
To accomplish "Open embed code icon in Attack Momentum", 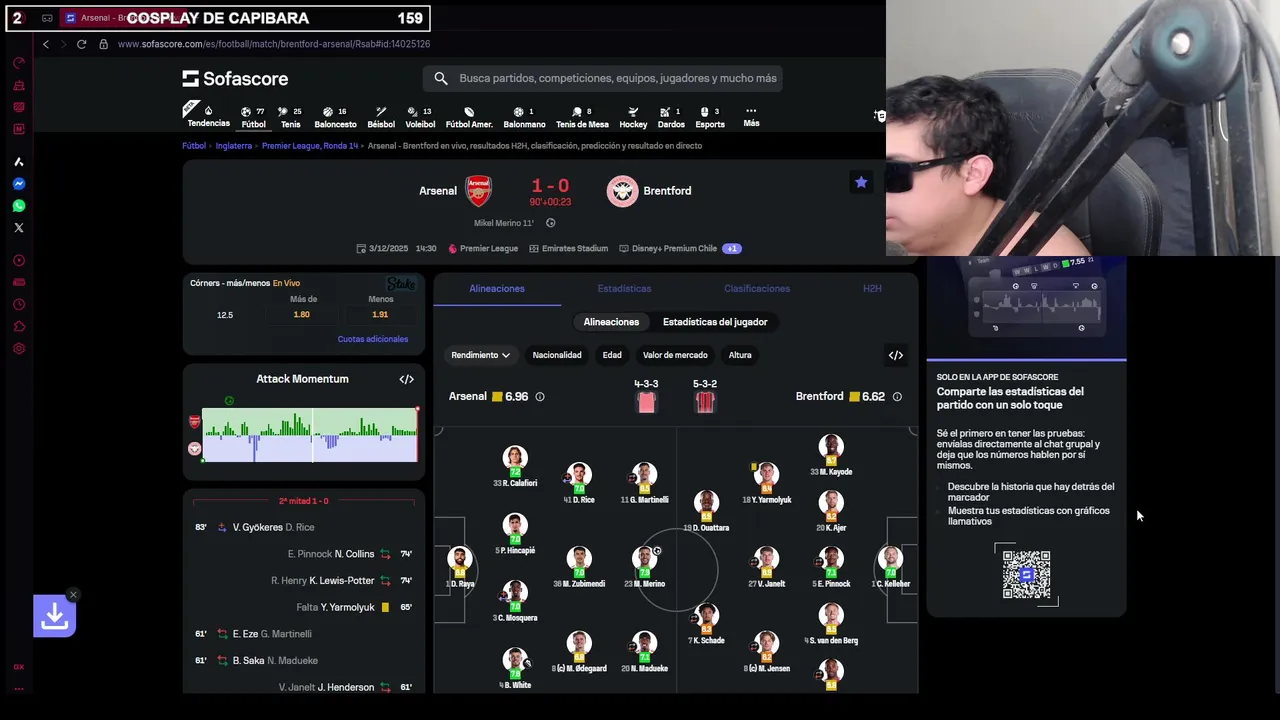I will pos(406,379).
